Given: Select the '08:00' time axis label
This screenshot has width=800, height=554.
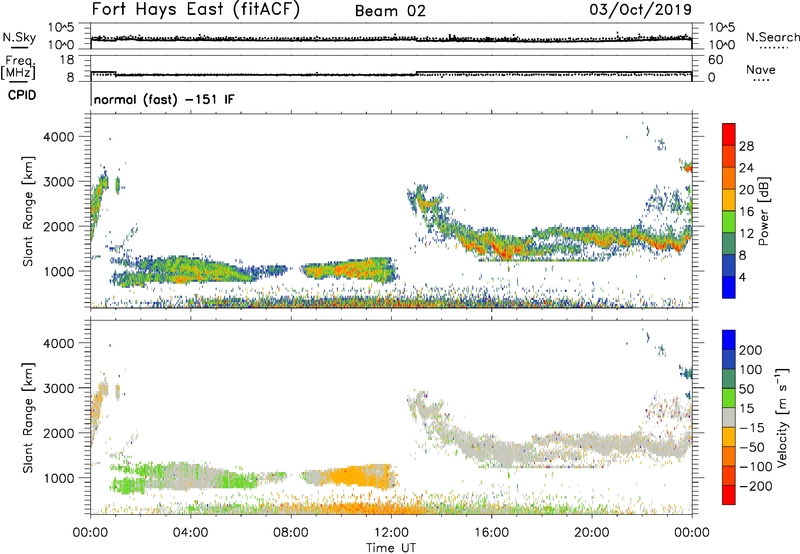Looking at the screenshot, I should 291,533.
